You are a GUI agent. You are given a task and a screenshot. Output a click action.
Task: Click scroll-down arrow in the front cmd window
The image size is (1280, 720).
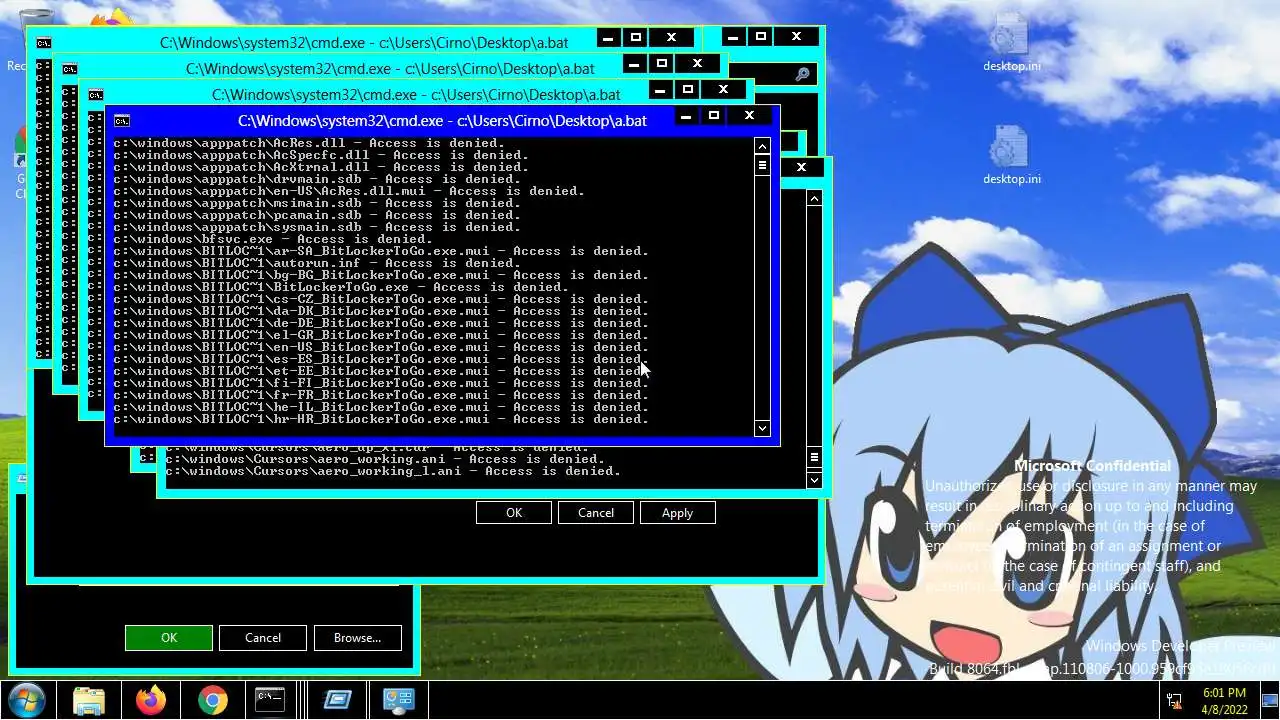coord(762,428)
